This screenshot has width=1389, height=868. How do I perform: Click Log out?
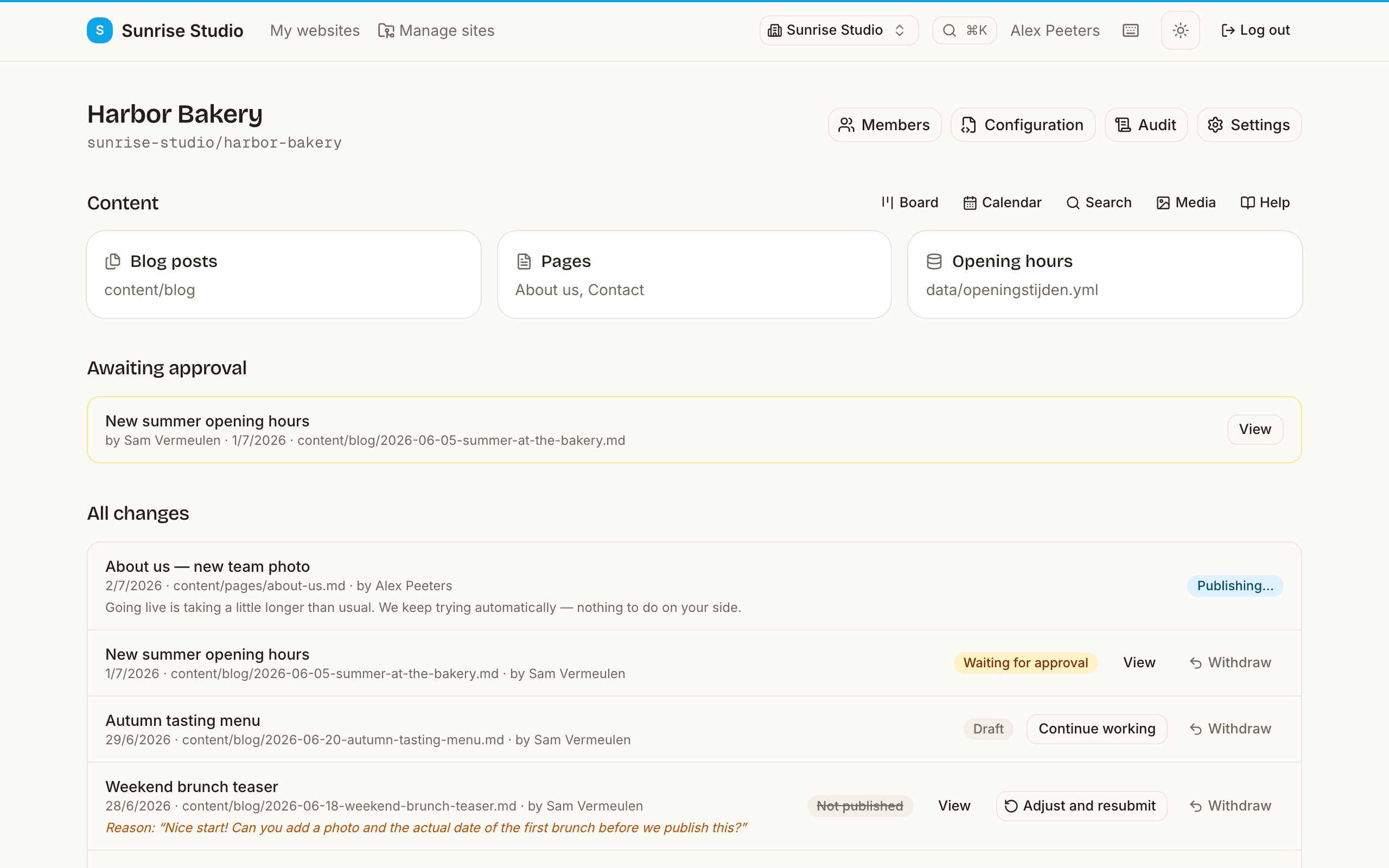tap(1256, 30)
